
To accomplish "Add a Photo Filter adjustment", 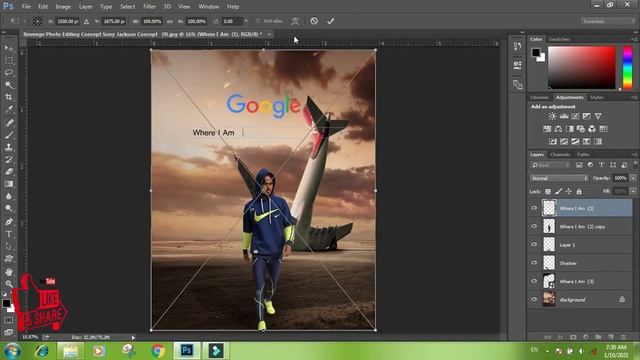I will point(580,129).
